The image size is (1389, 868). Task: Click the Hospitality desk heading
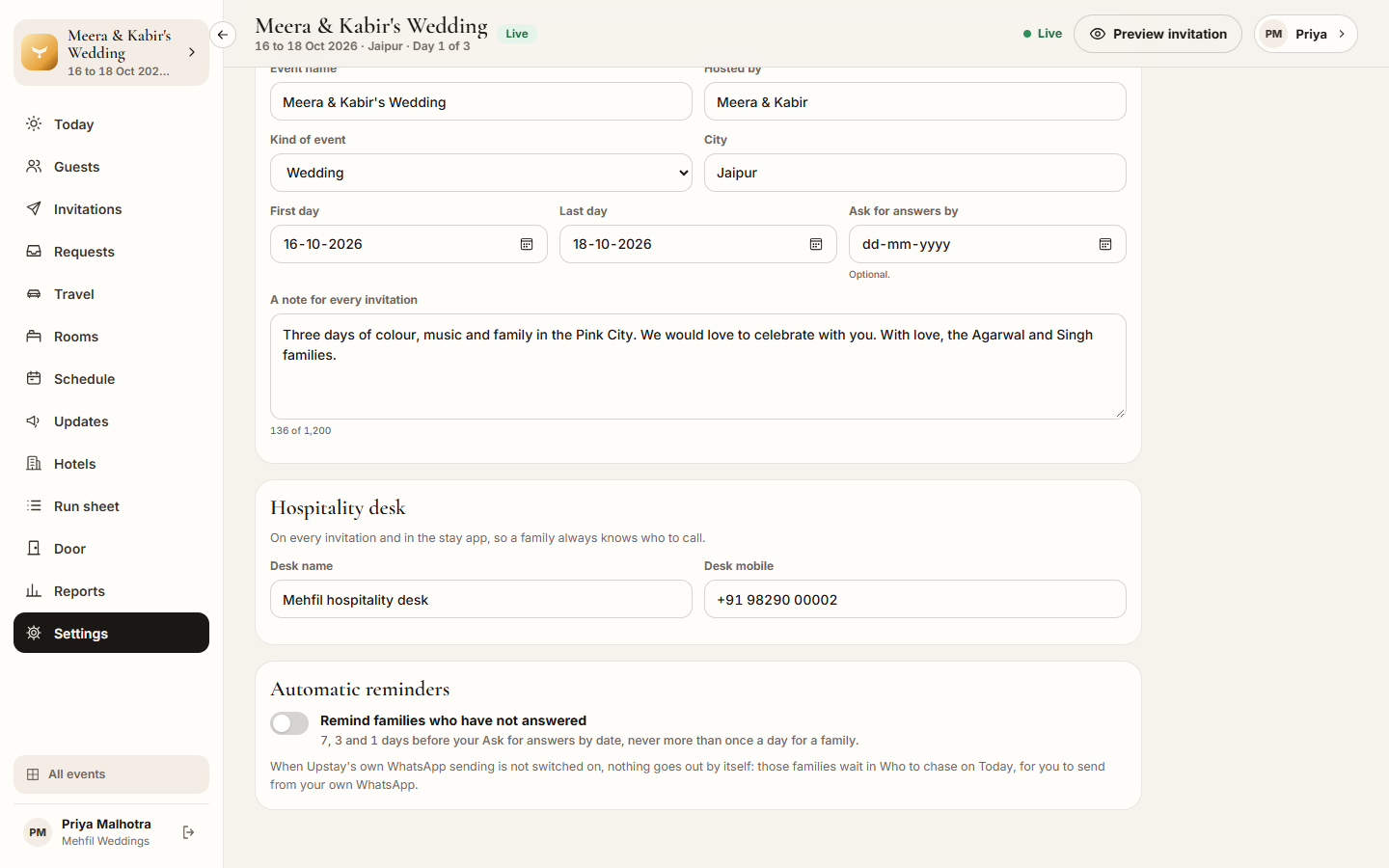338,507
